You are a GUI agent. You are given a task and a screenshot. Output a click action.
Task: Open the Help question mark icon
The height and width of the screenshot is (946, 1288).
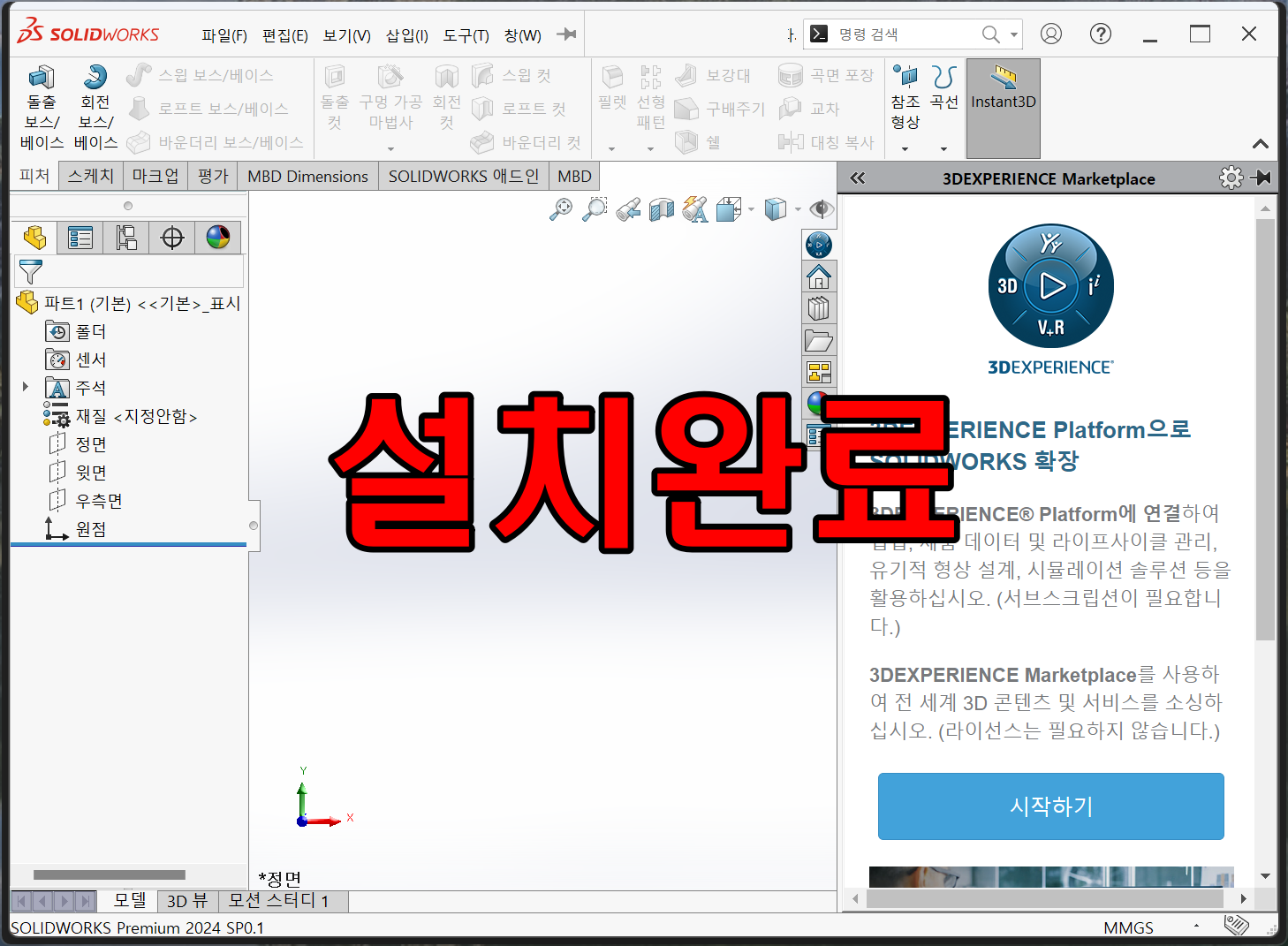coord(1101,34)
